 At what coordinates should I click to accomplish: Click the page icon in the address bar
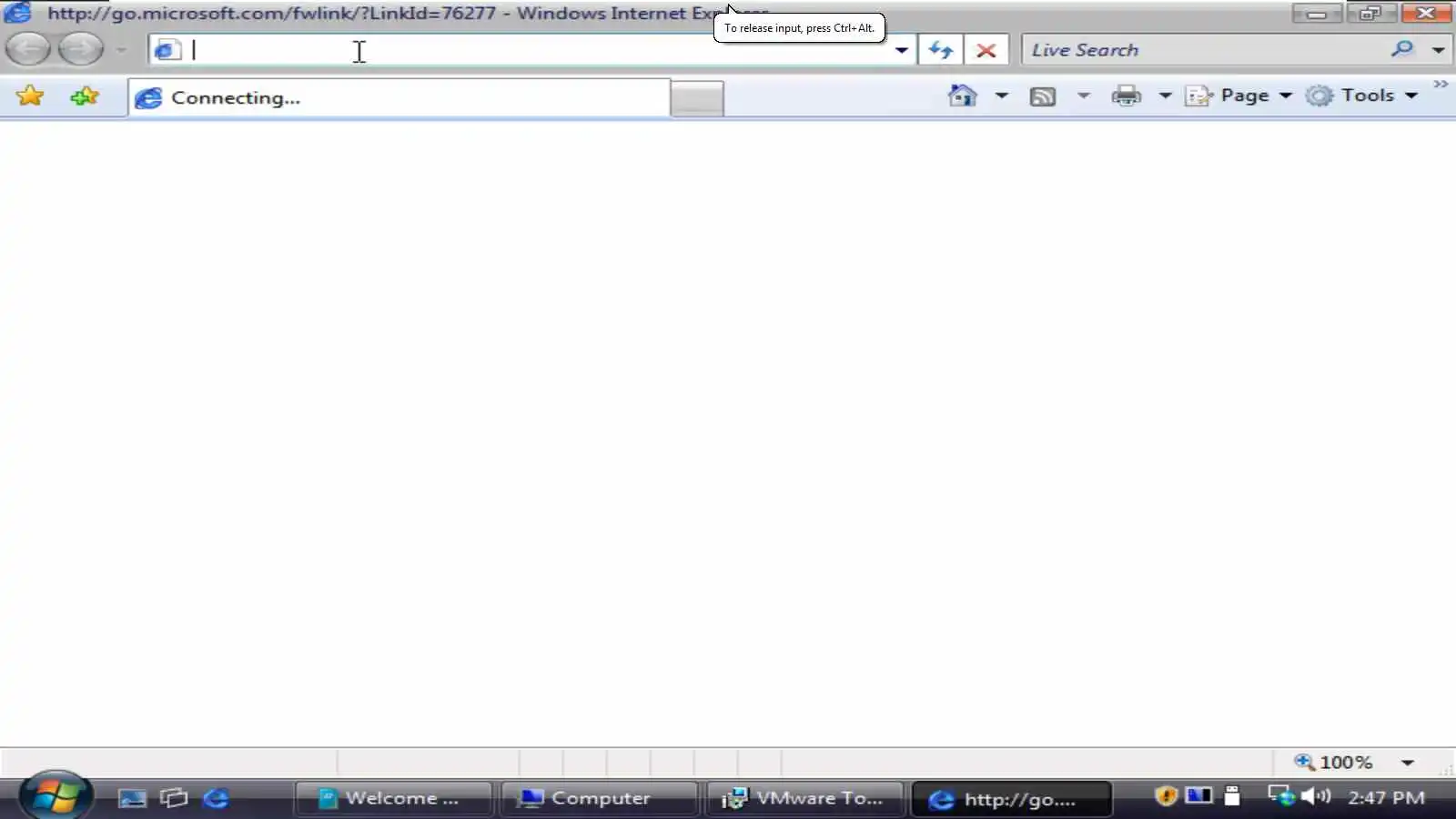[x=167, y=50]
